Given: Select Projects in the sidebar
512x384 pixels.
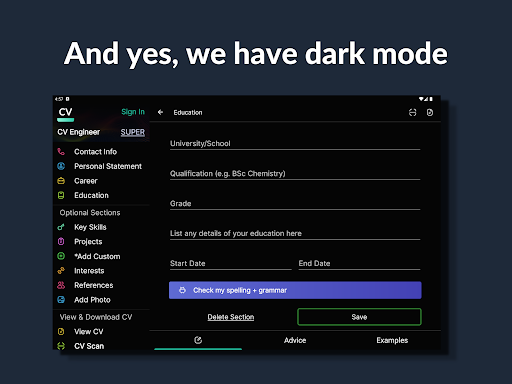Looking at the screenshot, I should pyautogui.click(x=88, y=242).
